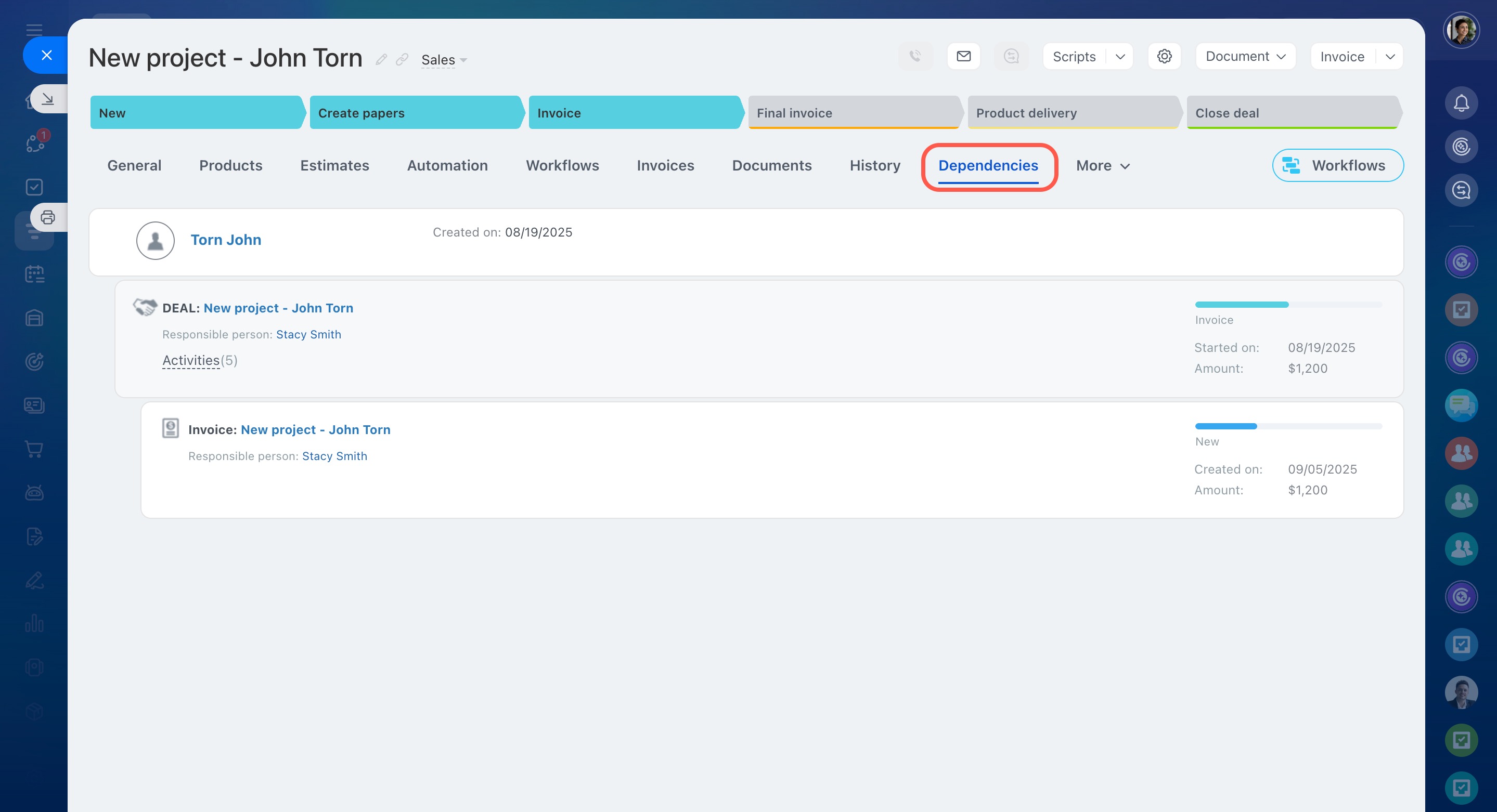Open notifications bell icon
This screenshot has width=1497, height=812.
coord(1461,103)
